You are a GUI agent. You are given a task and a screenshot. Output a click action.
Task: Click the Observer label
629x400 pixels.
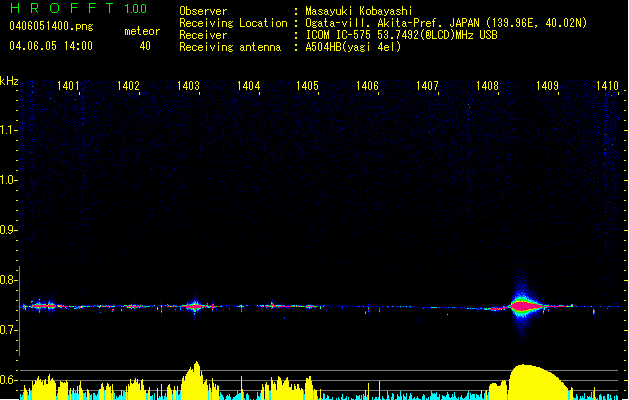tap(203, 11)
